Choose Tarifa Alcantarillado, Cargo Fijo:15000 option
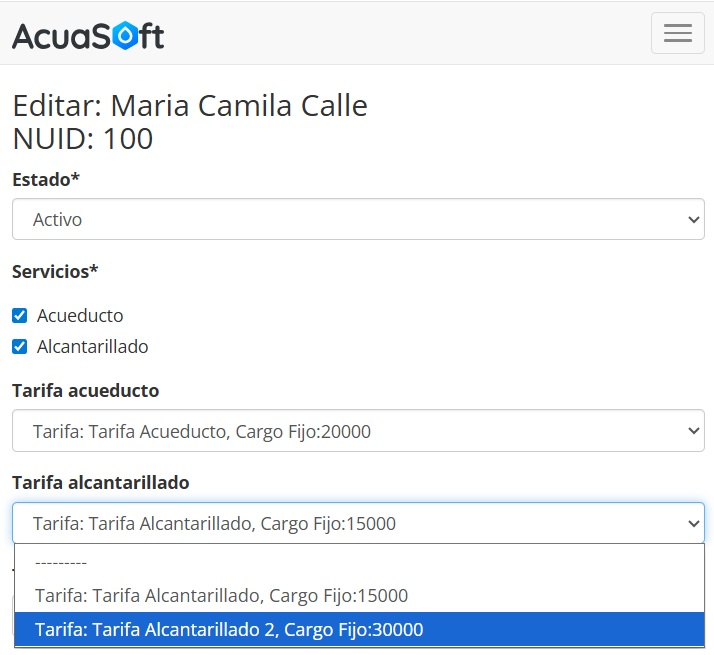The width and height of the screenshot is (714, 655). coord(221,596)
